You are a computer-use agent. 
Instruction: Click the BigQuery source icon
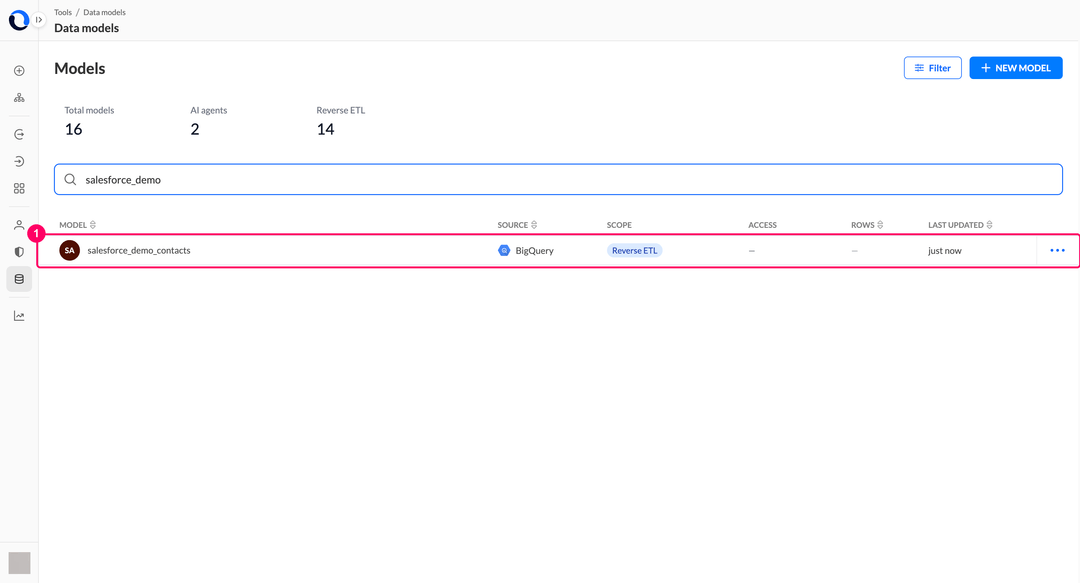[504, 250]
